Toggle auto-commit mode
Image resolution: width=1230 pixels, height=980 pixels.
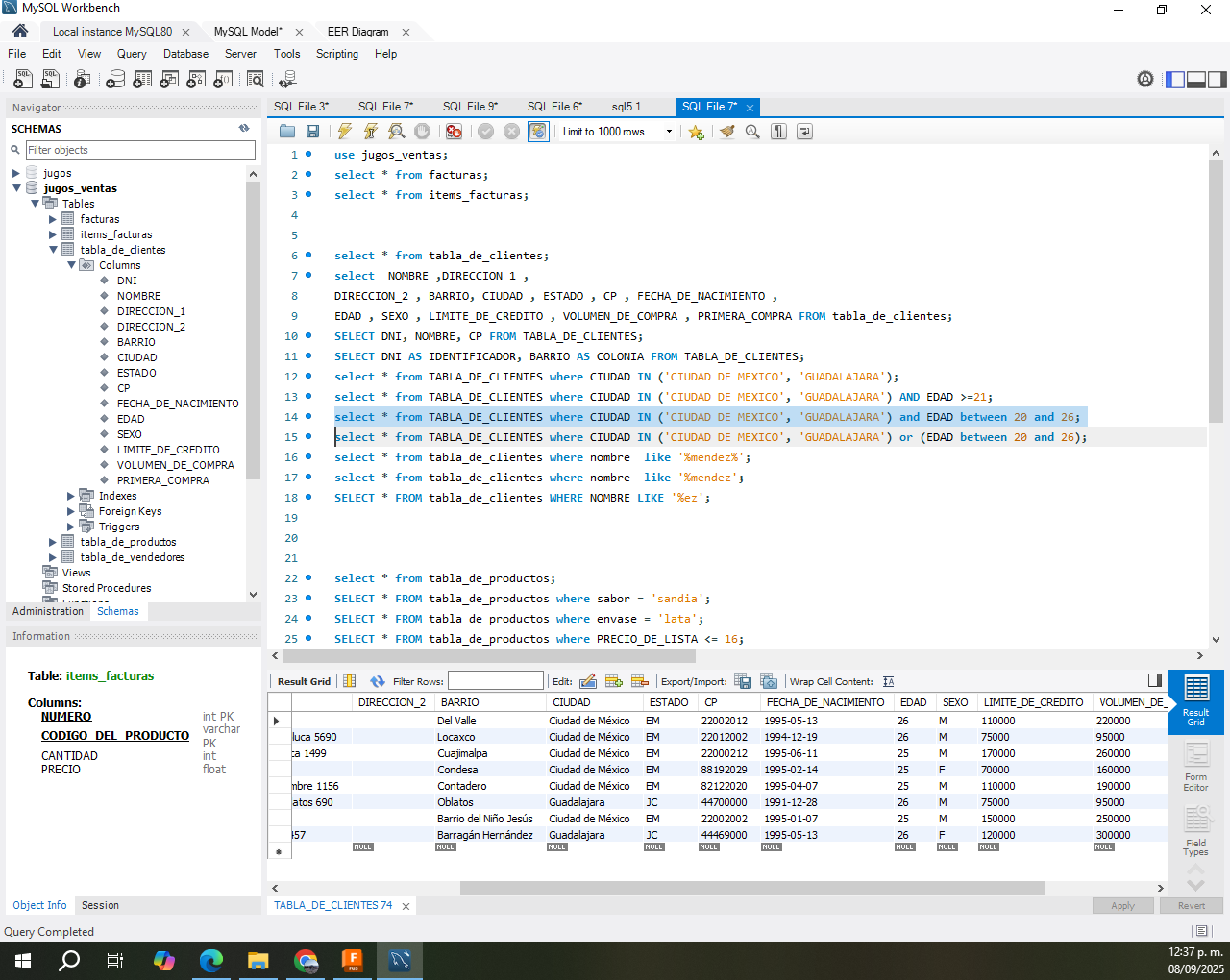click(538, 132)
